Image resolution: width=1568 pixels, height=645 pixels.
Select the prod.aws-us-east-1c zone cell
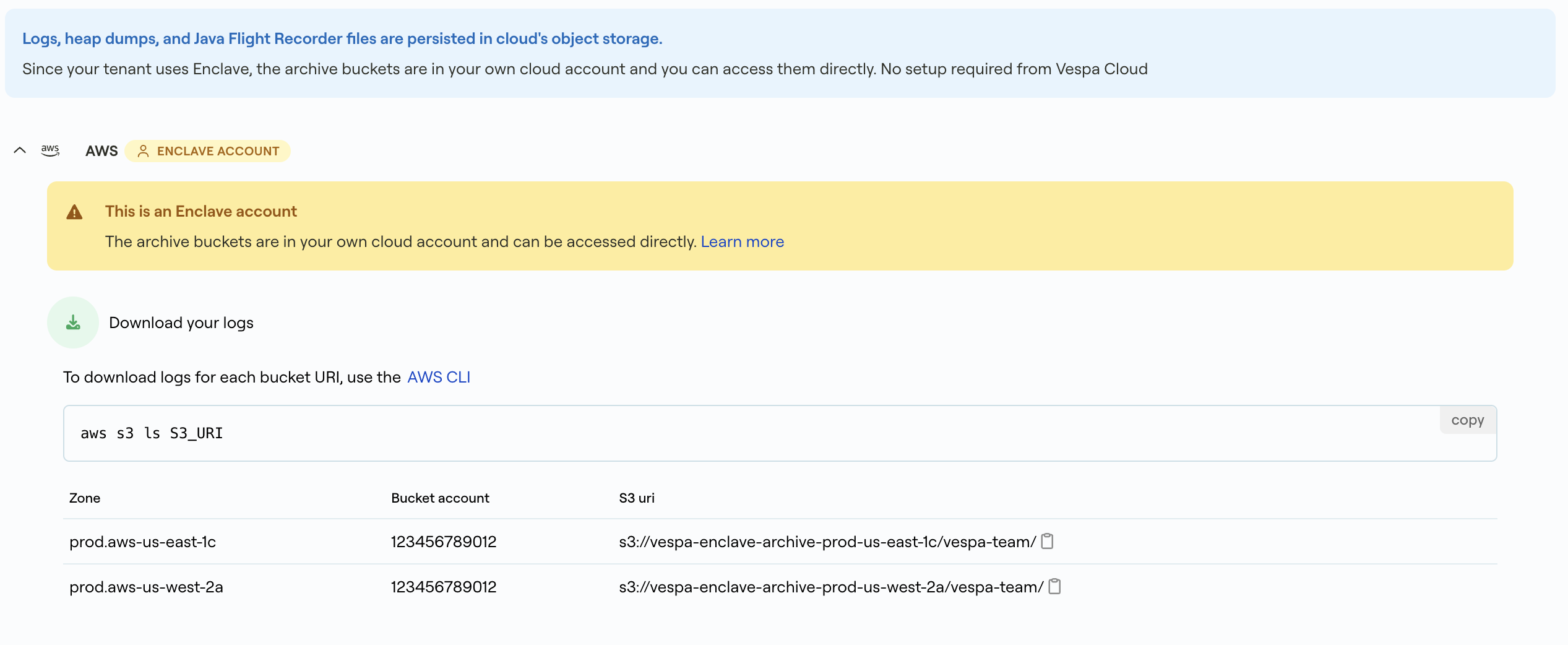(x=142, y=542)
